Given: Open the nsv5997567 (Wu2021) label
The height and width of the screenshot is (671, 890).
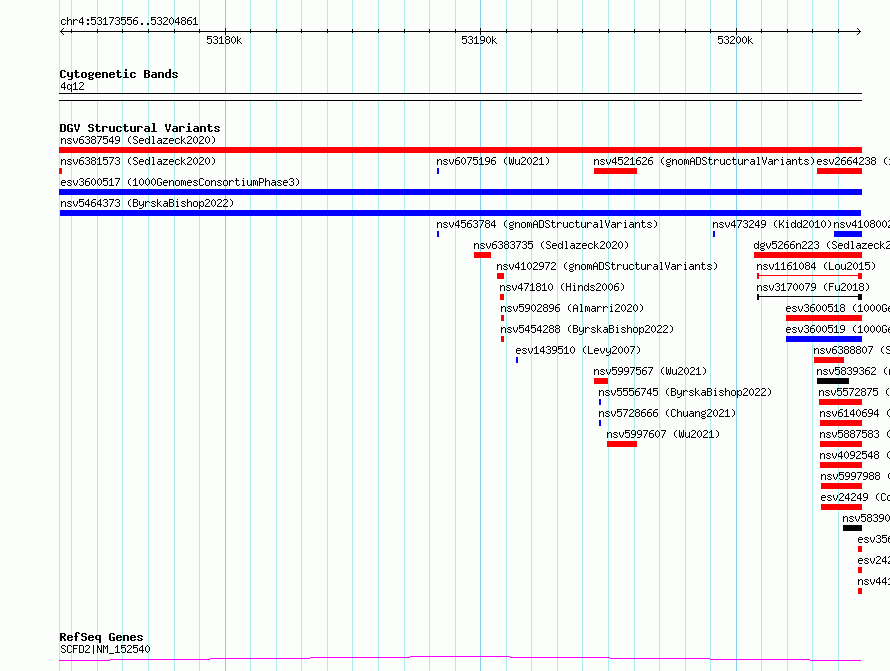Looking at the screenshot, I should tap(650, 371).
